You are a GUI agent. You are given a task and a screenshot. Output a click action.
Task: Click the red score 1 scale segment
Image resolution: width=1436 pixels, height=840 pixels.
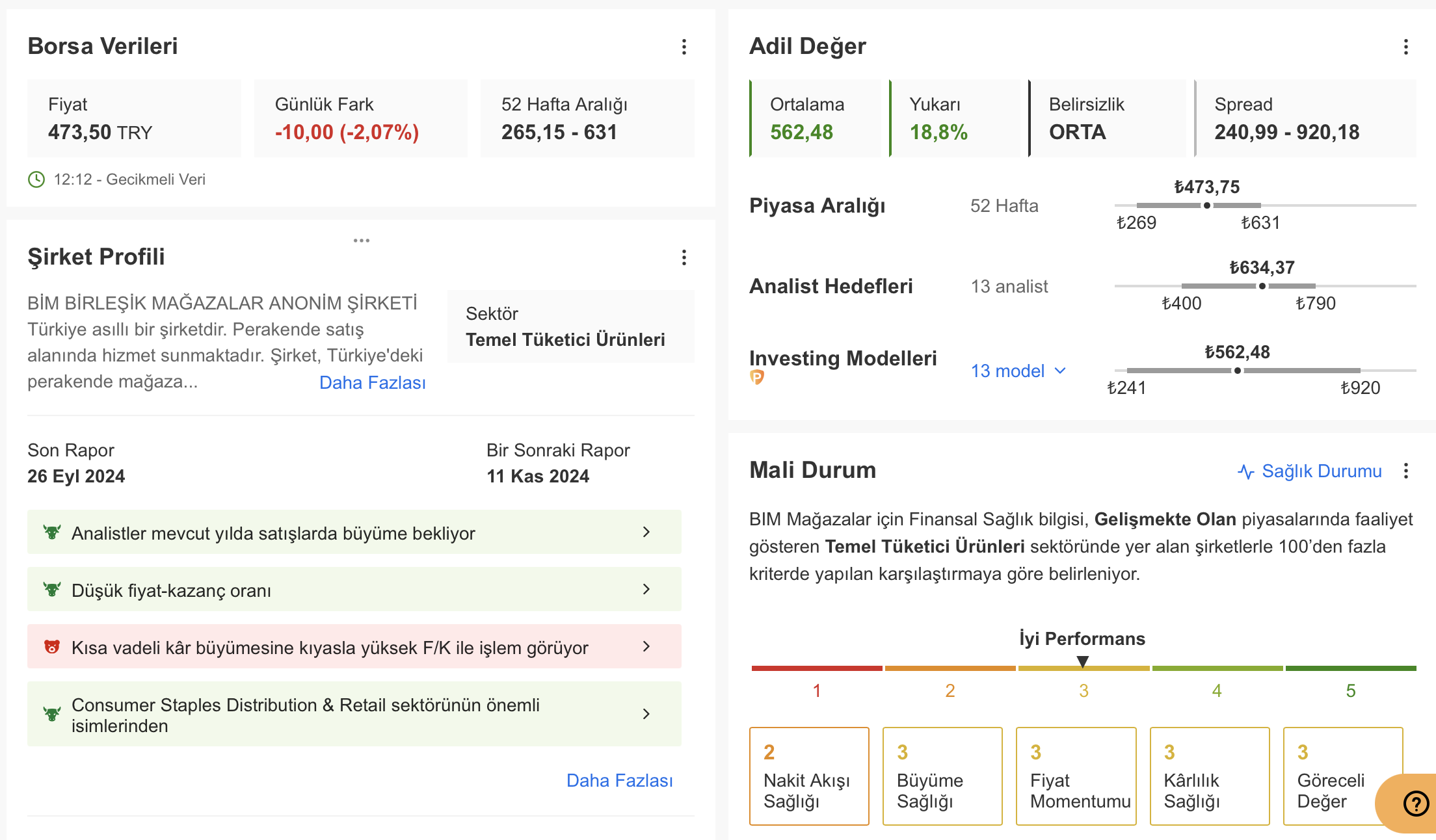(x=817, y=668)
